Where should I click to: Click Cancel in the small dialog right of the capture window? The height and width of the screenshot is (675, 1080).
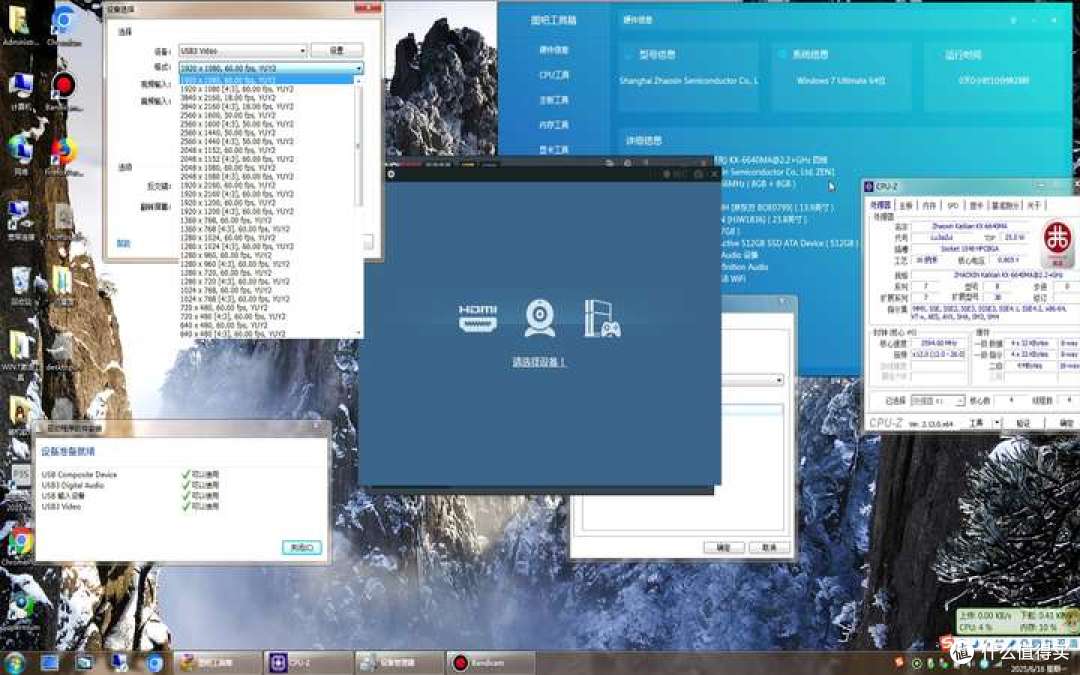coord(769,548)
